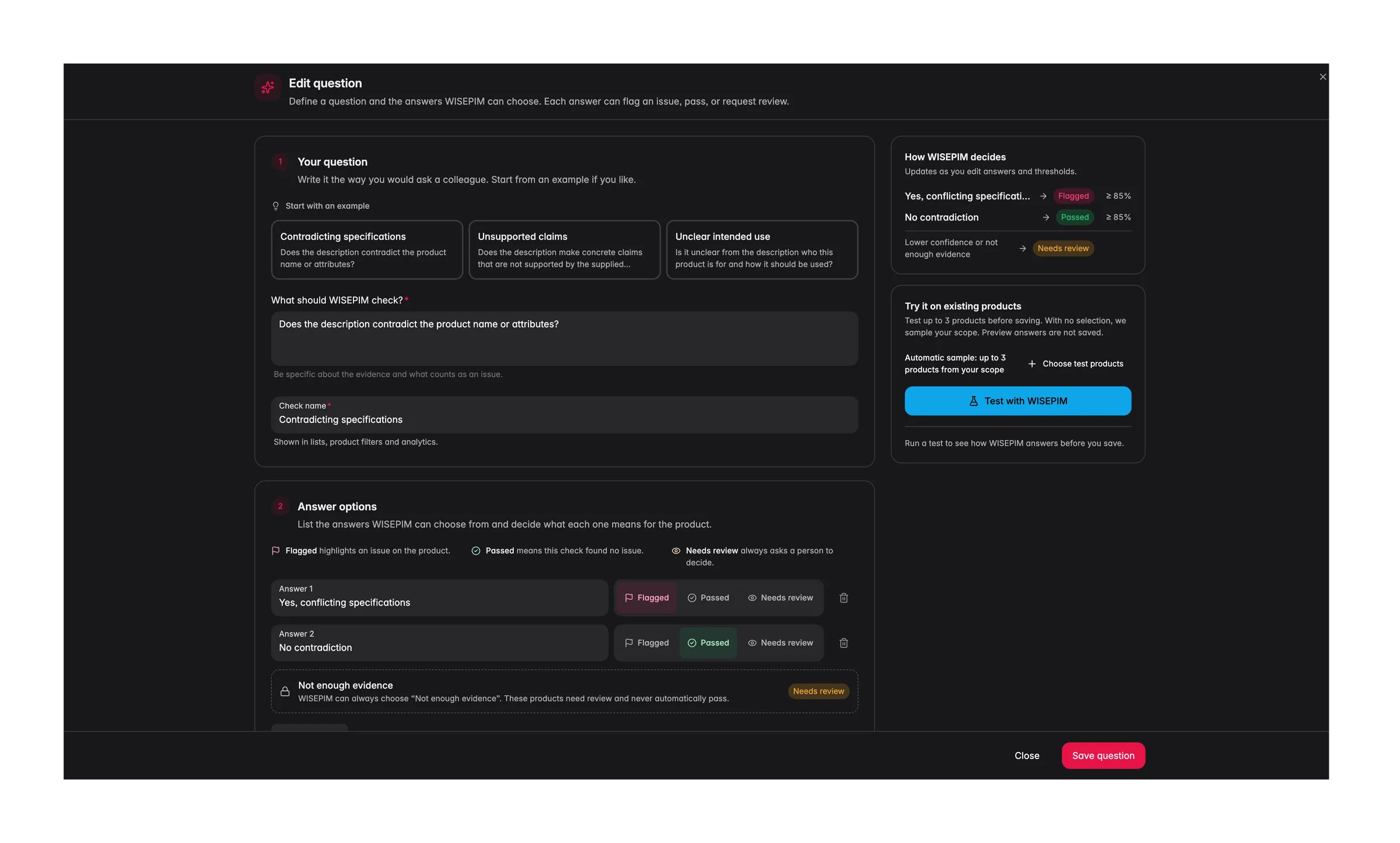Image resolution: width=1400 pixels, height=843 pixels.
Task: Click Test with WISEPIM button
Action: 1017,401
